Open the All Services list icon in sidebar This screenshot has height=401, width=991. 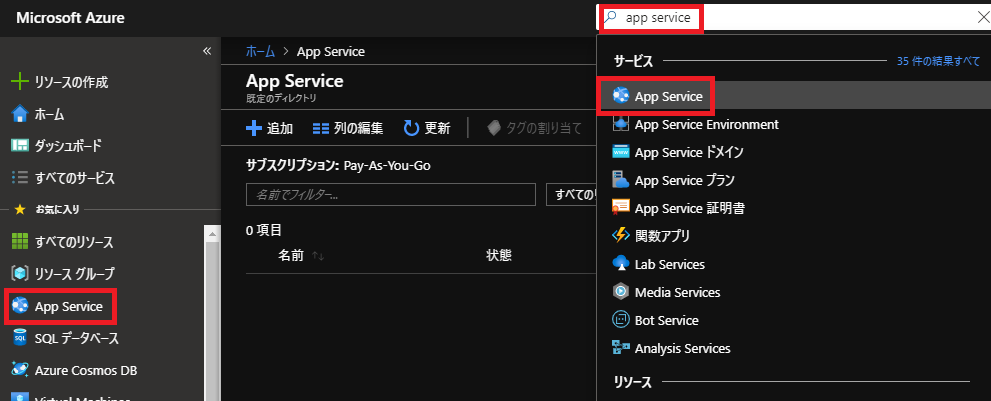click(x=20, y=178)
